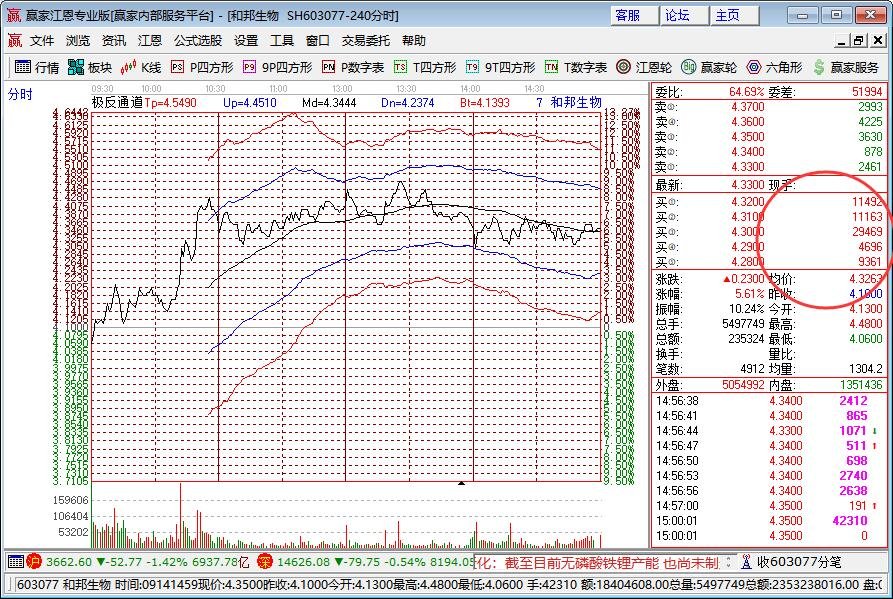Click the Shenzhen index value 14626.08

point(303,562)
